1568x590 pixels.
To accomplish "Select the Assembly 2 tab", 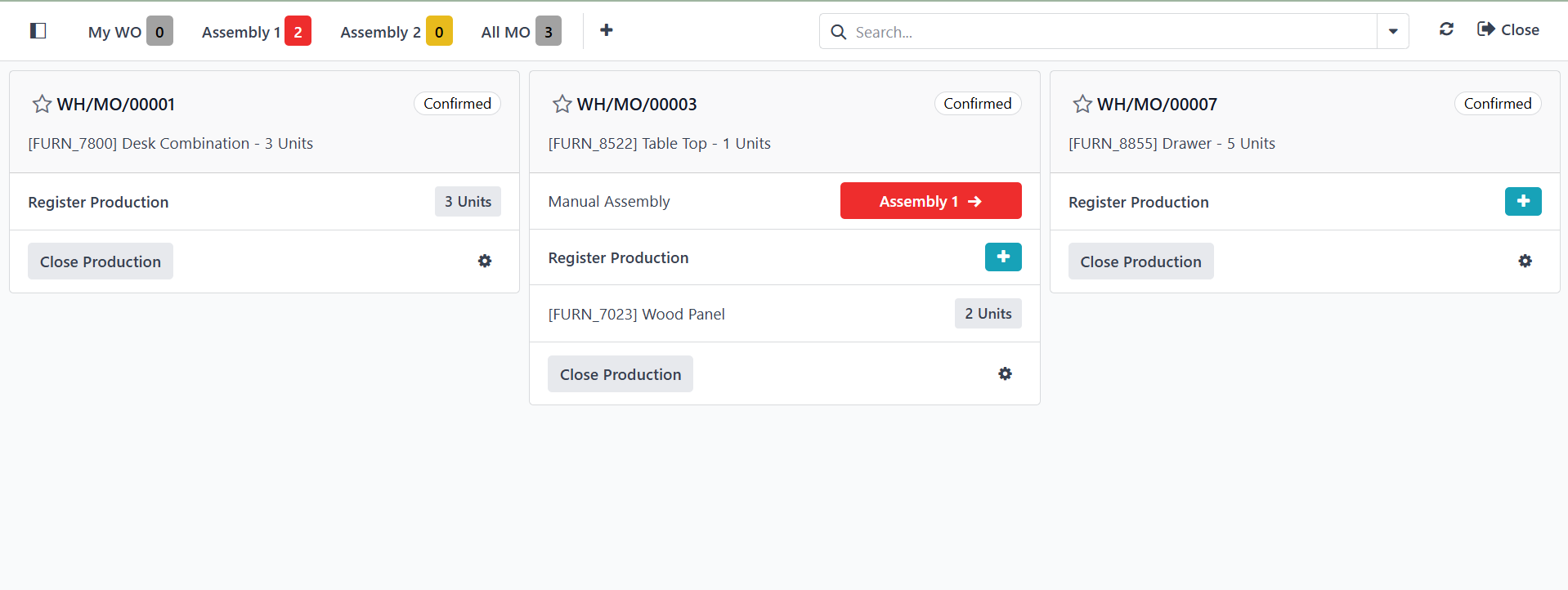I will click(x=395, y=32).
